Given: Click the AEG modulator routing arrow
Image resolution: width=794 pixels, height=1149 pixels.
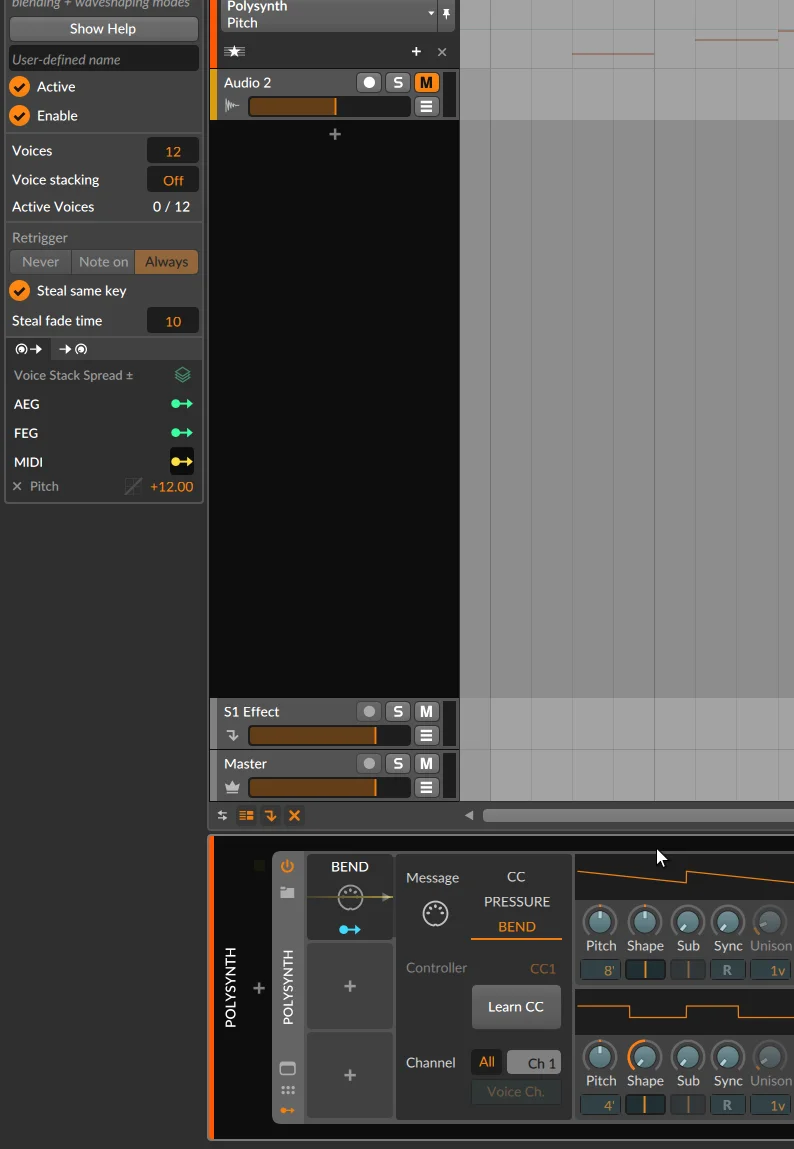Looking at the screenshot, I should pyautogui.click(x=182, y=404).
